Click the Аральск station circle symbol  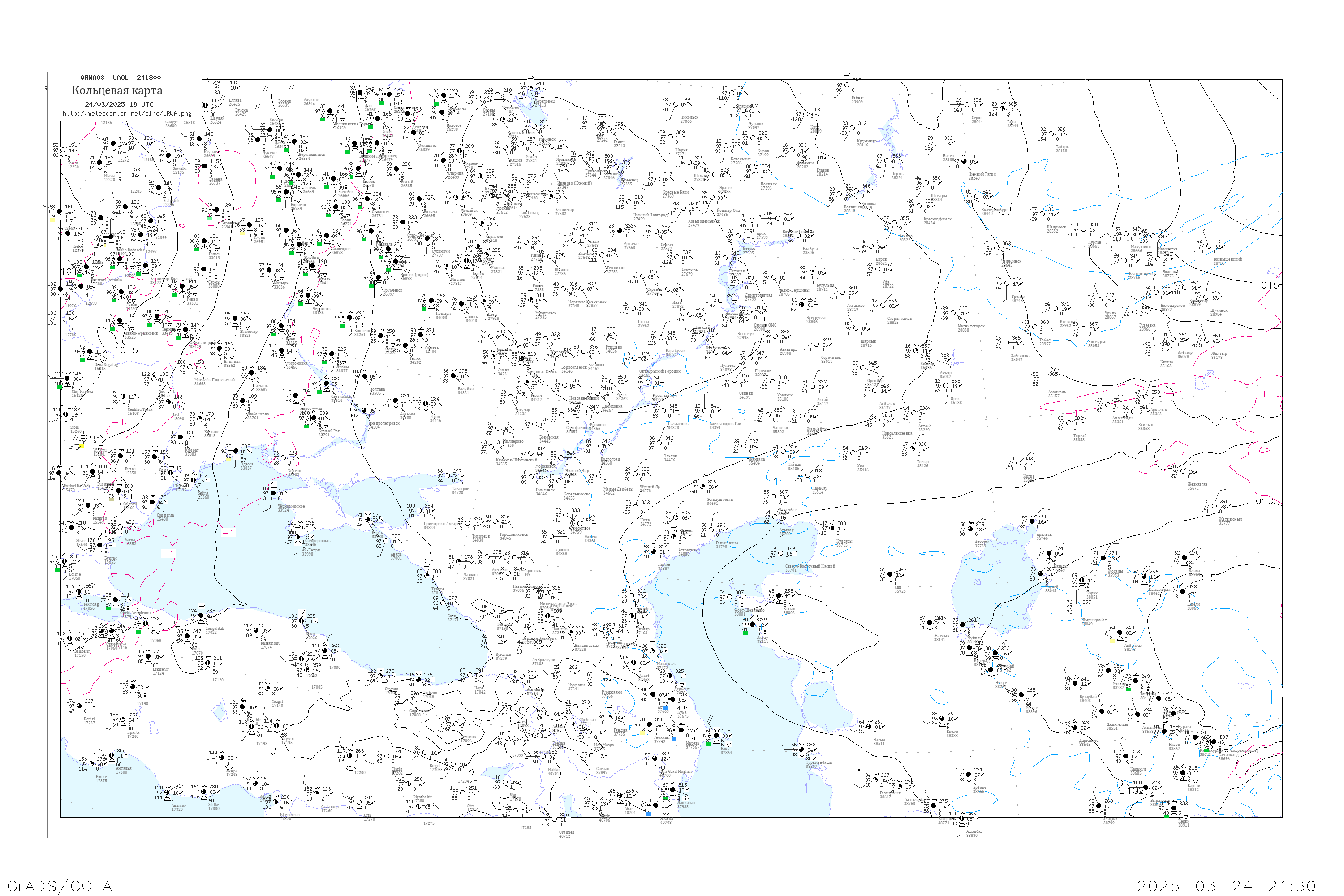(x=1032, y=522)
